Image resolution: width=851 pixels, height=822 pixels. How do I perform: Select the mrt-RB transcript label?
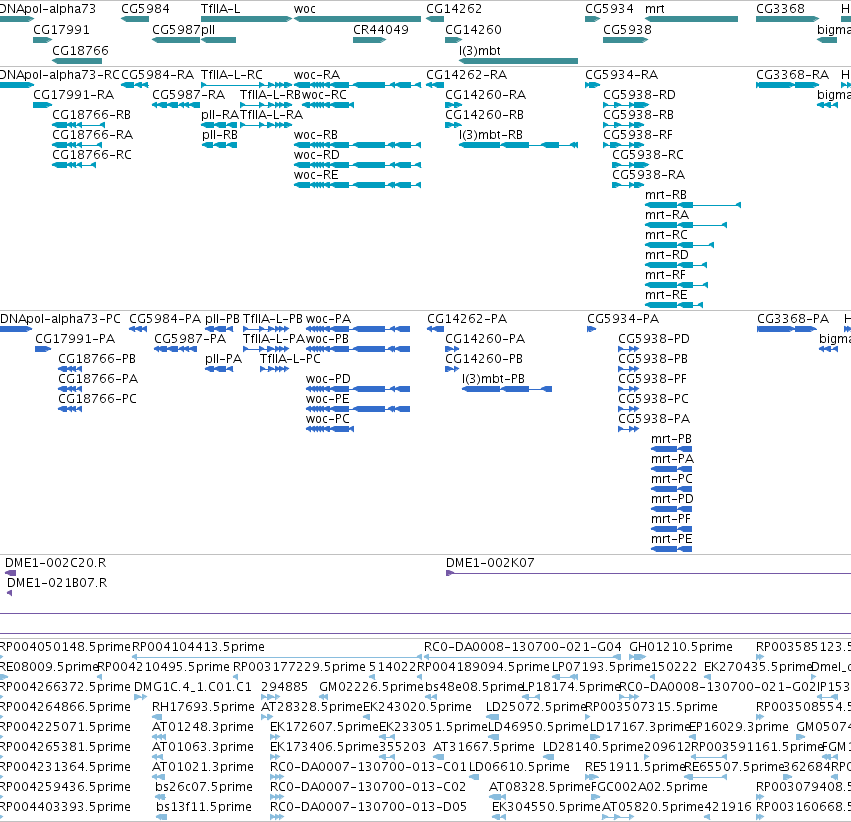point(666,195)
